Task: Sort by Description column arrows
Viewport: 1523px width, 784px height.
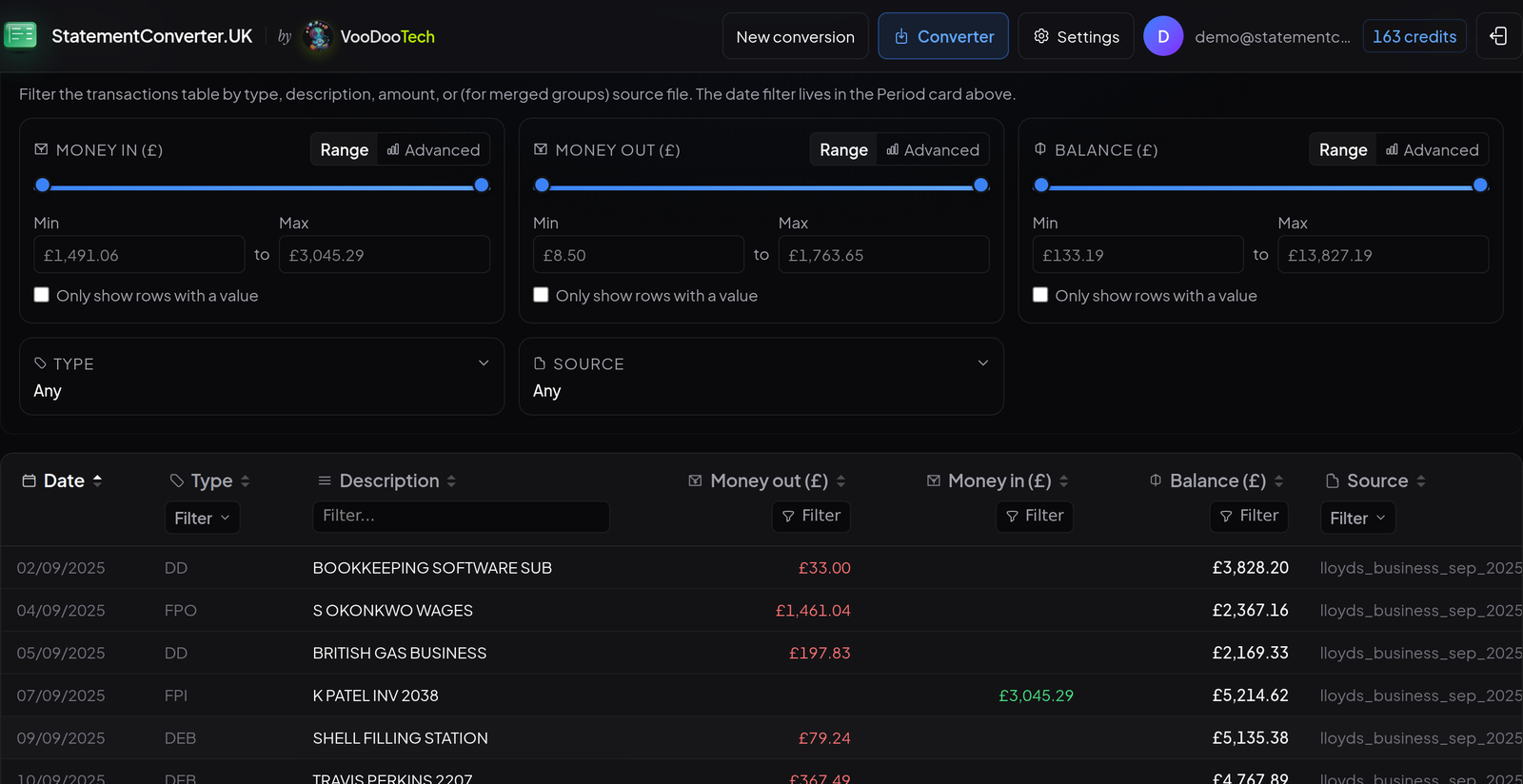Action: click(x=451, y=480)
